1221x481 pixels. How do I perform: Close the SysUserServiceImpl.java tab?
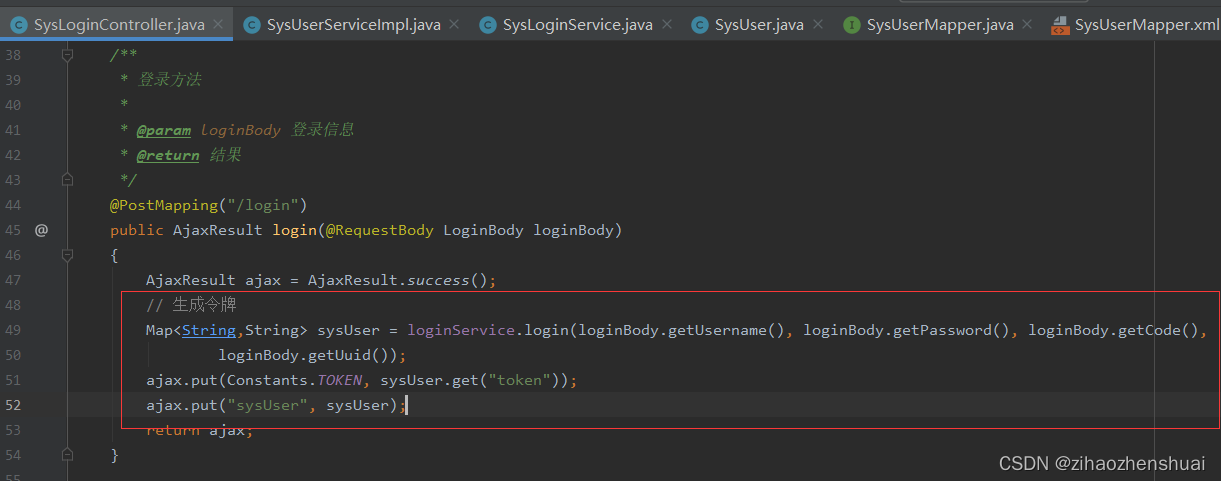pyautogui.click(x=455, y=25)
